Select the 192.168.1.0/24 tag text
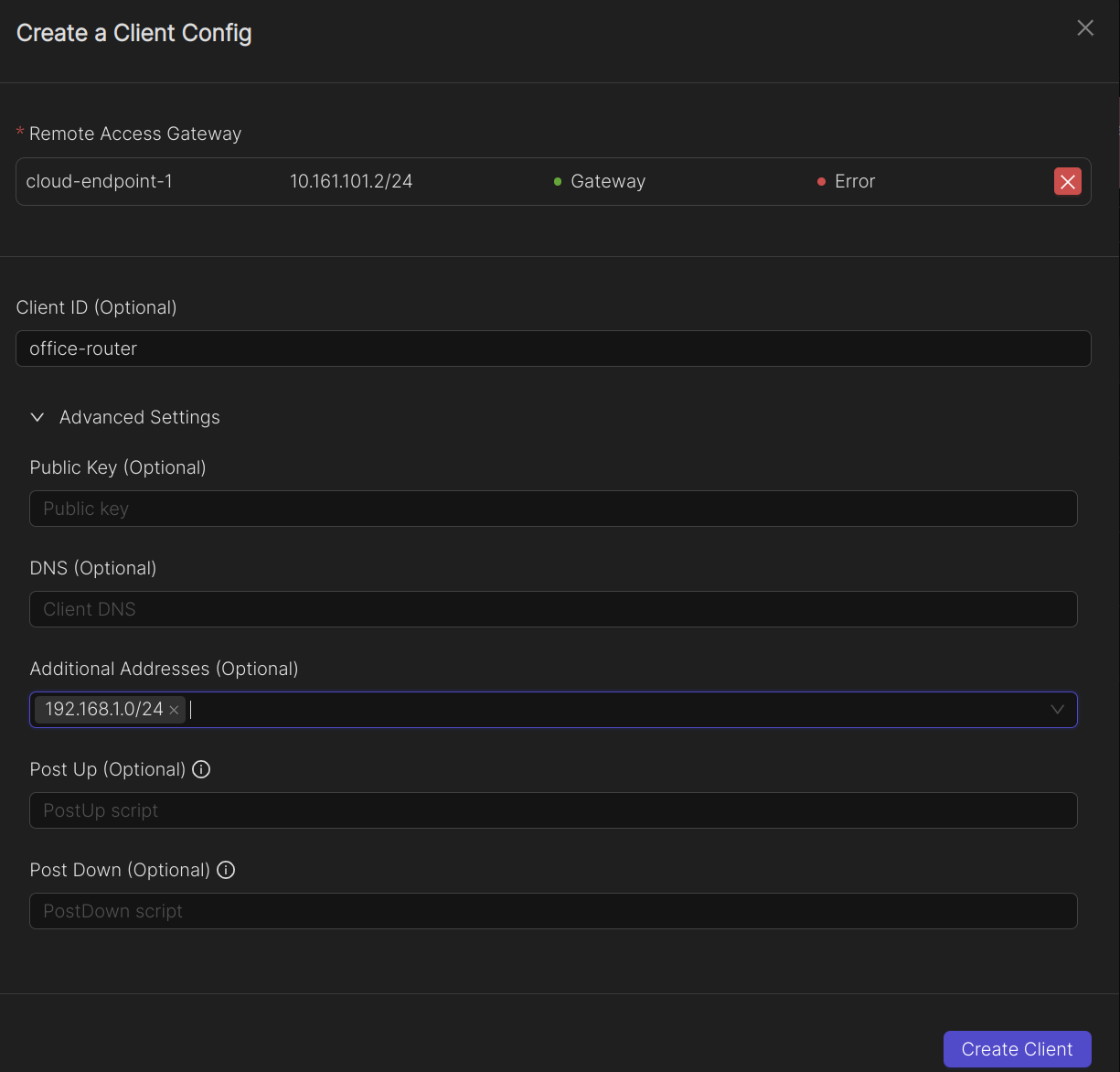Viewport: 1120px width, 1072px height. (x=103, y=710)
